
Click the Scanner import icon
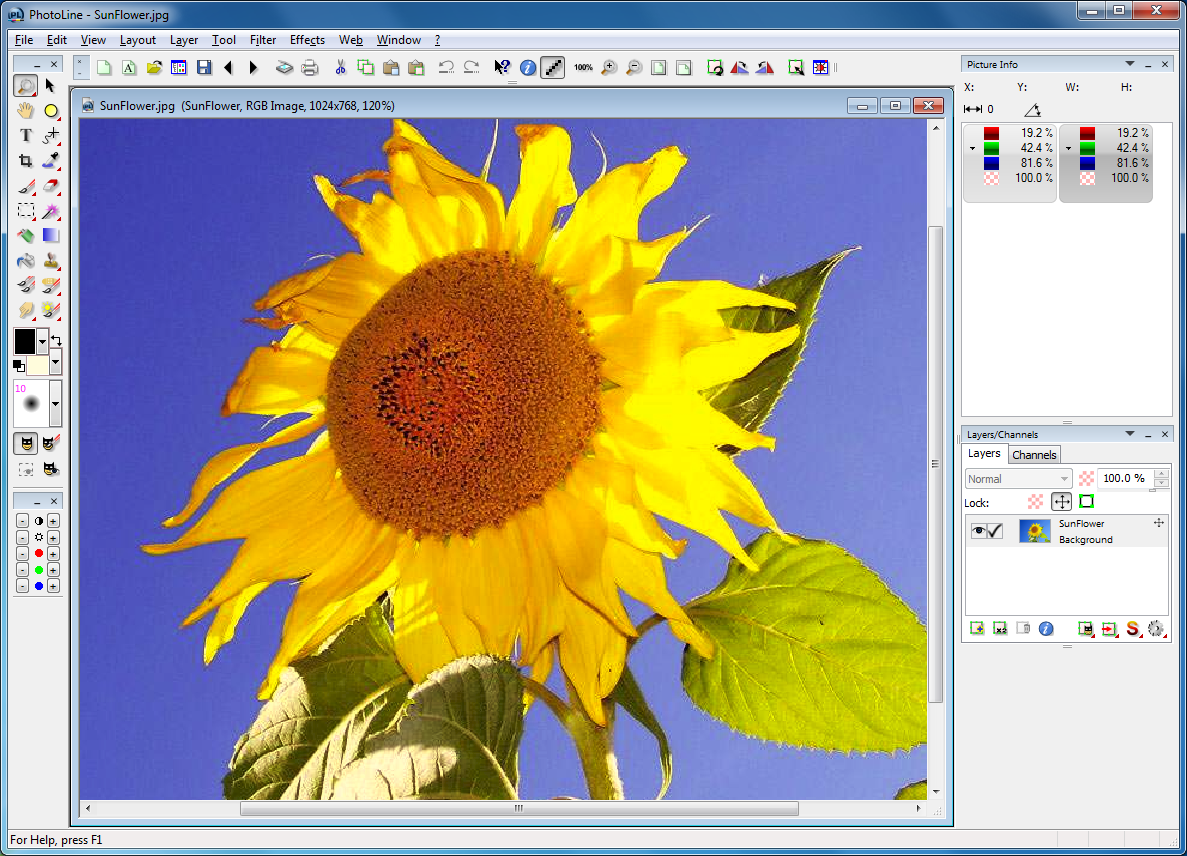[x=284, y=67]
